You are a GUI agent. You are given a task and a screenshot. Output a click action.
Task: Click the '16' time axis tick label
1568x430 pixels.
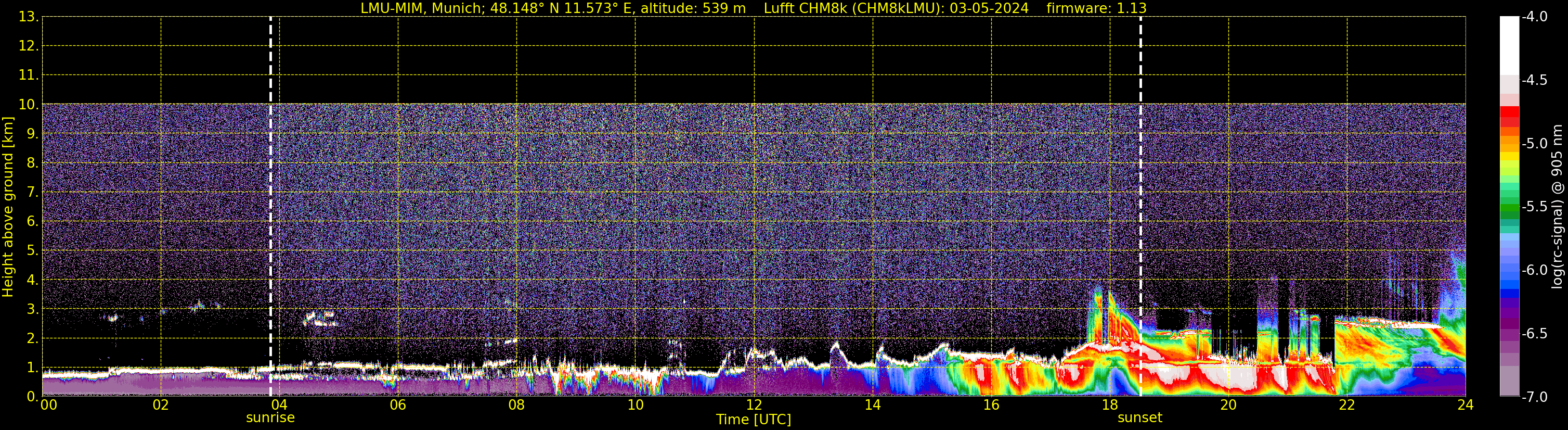[991, 405]
